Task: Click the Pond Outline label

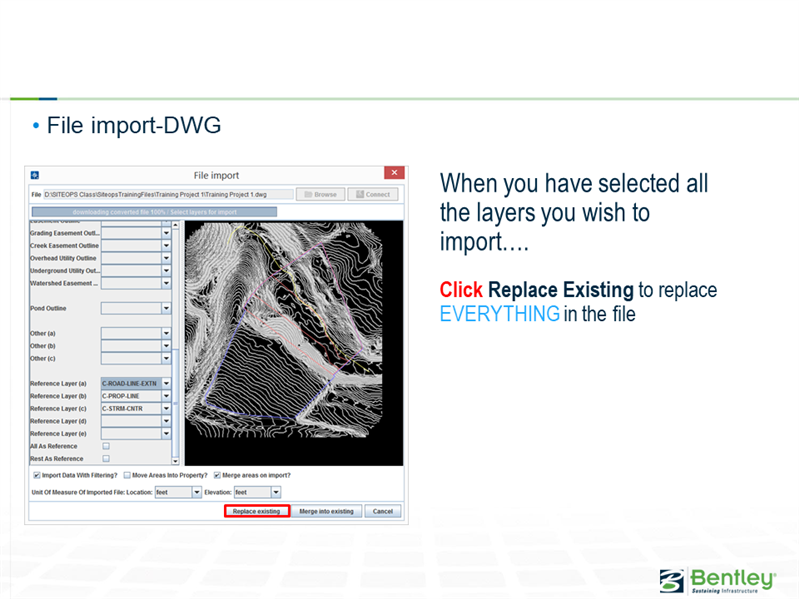Action: coord(48,308)
